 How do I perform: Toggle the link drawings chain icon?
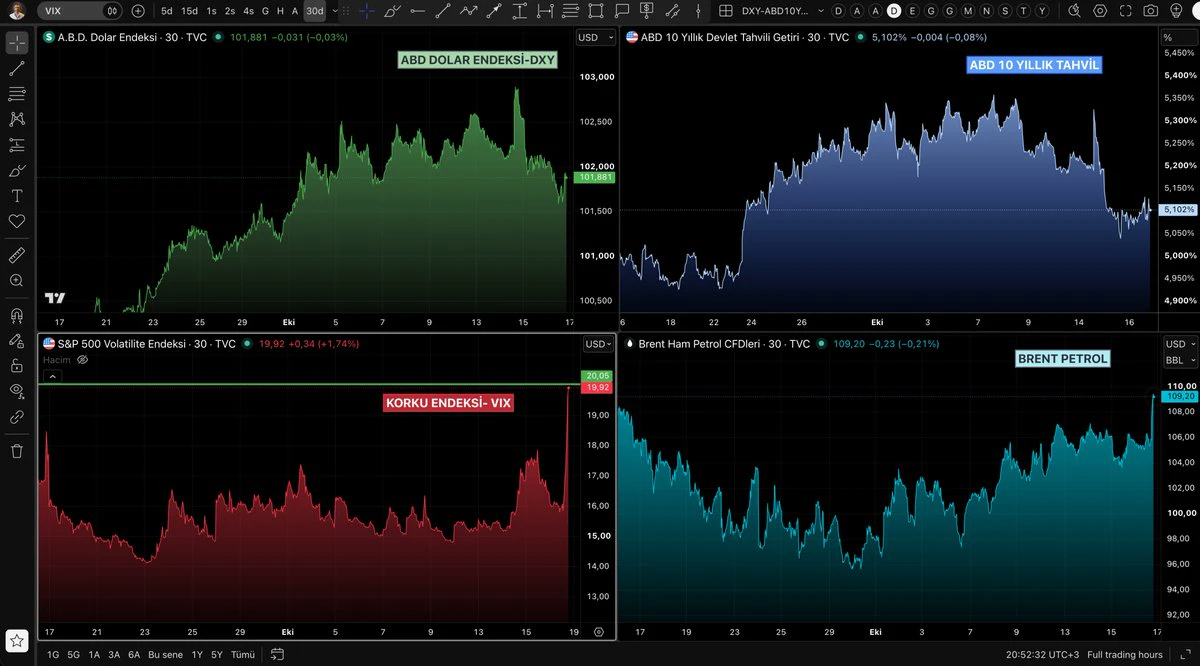click(17, 416)
